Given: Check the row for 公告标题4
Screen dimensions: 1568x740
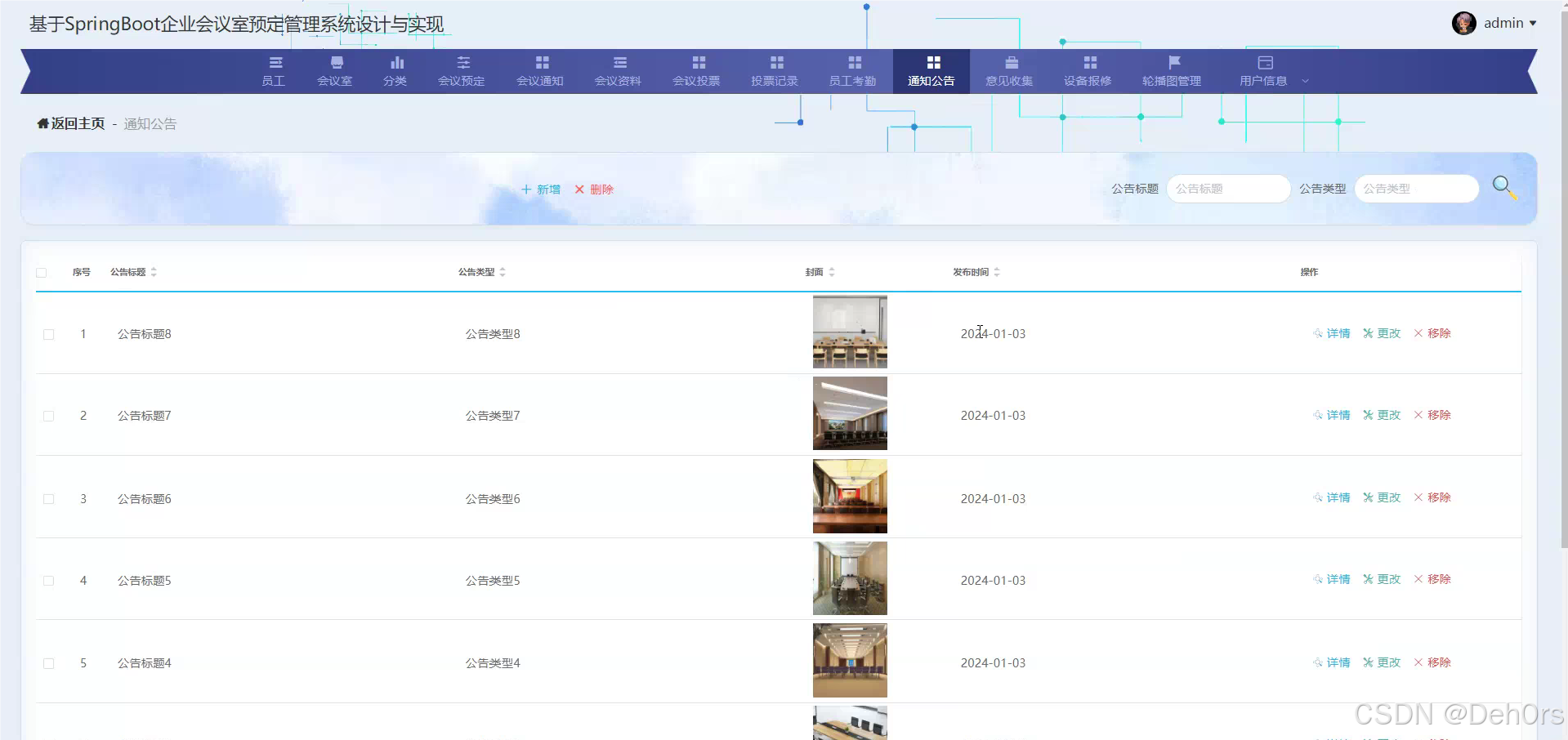Looking at the screenshot, I should coord(49,663).
